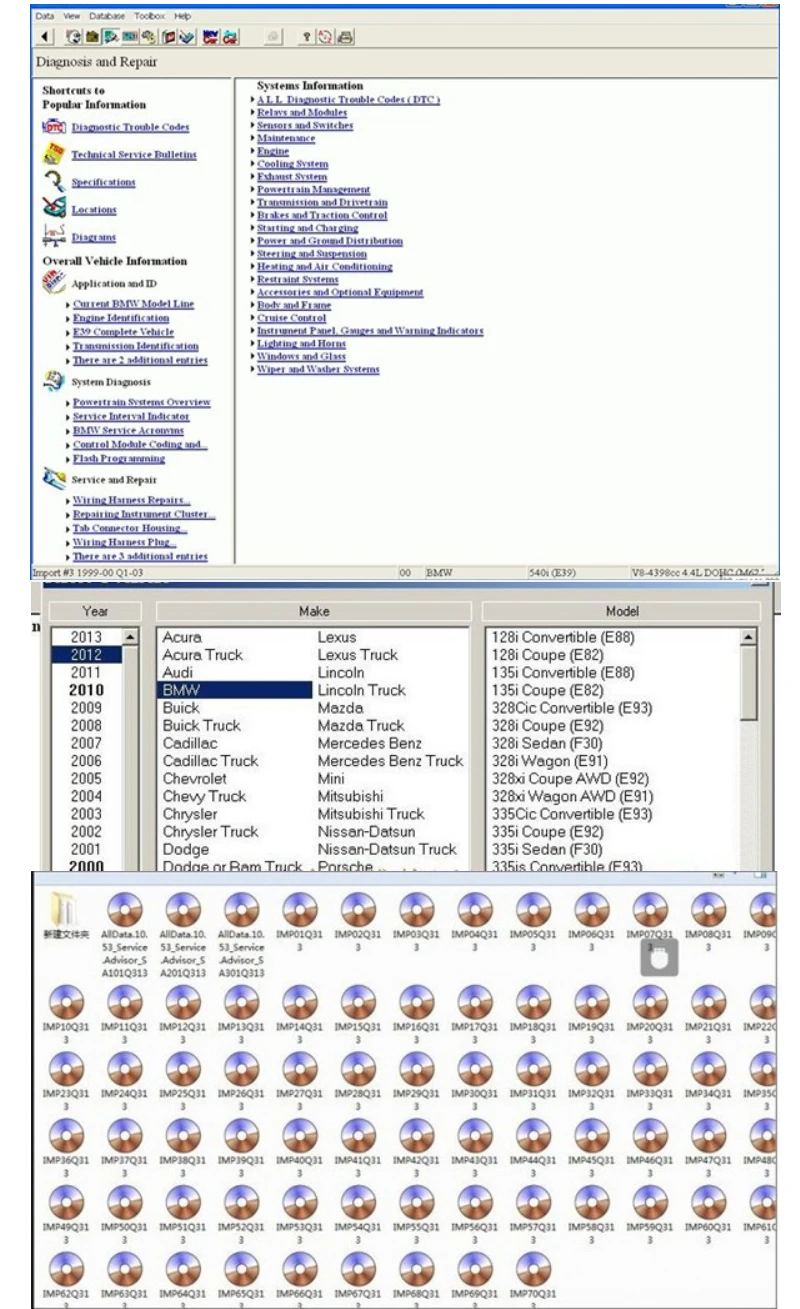Select Cadillac Truck in the Make list
800x1309 pixels.
(211, 761)
